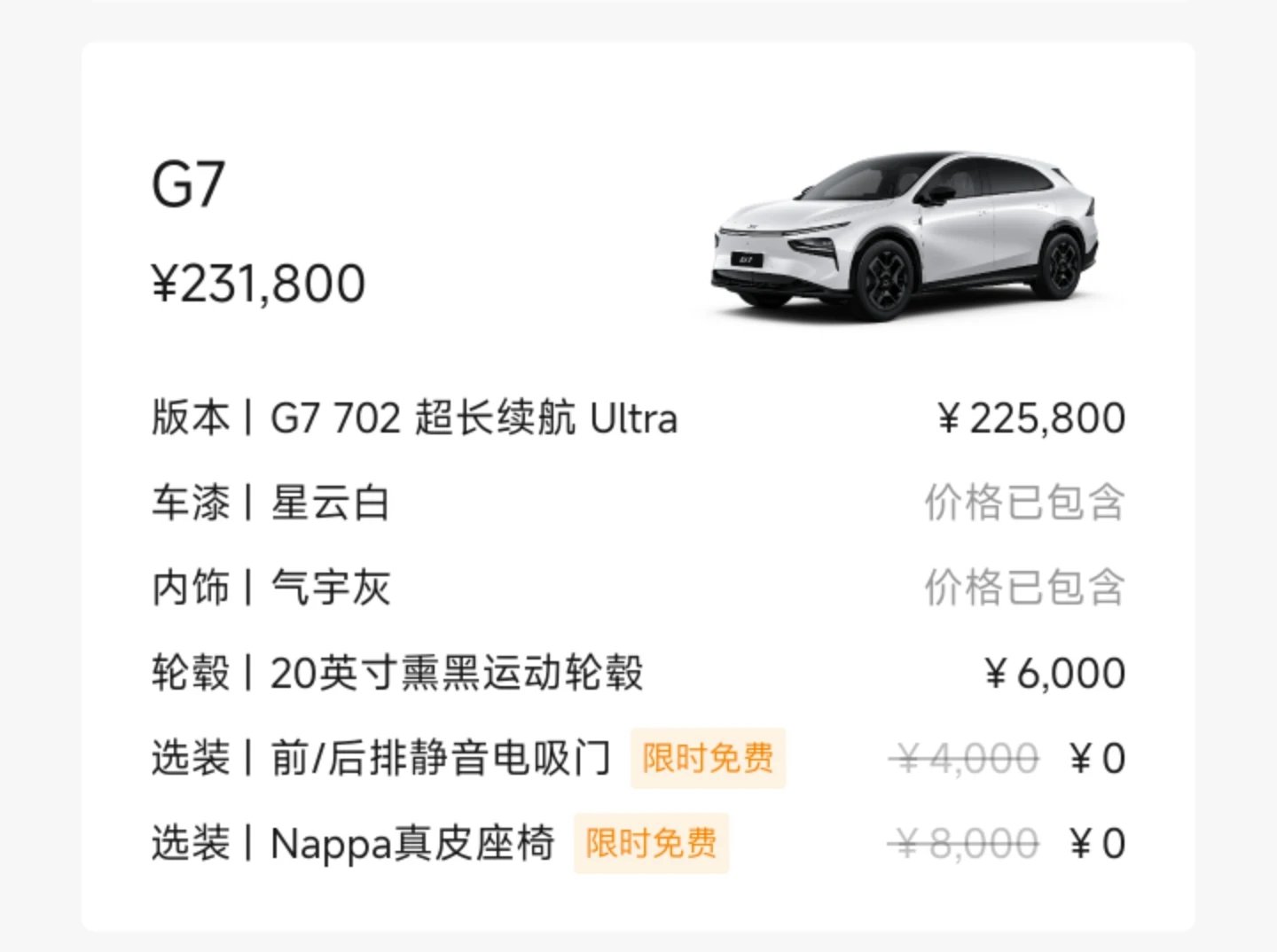Click the version price ¥225,800
1277x952 pixels.
tap(1031, 417)
